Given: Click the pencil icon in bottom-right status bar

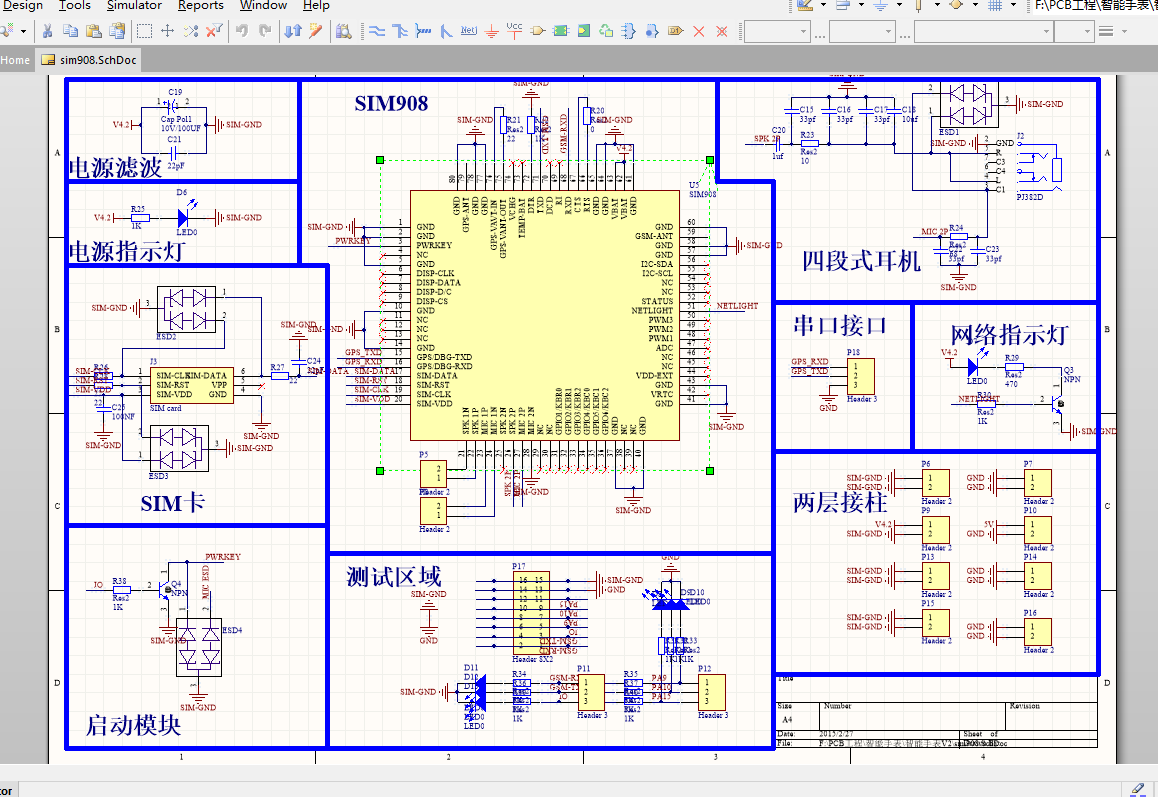Looking at the screenshot, I should tap(1138, 790).
